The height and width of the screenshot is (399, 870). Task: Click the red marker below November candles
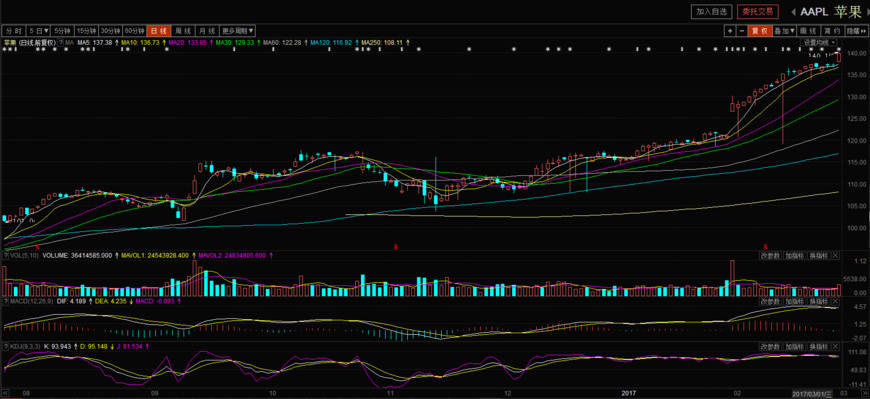coord(396,246)
